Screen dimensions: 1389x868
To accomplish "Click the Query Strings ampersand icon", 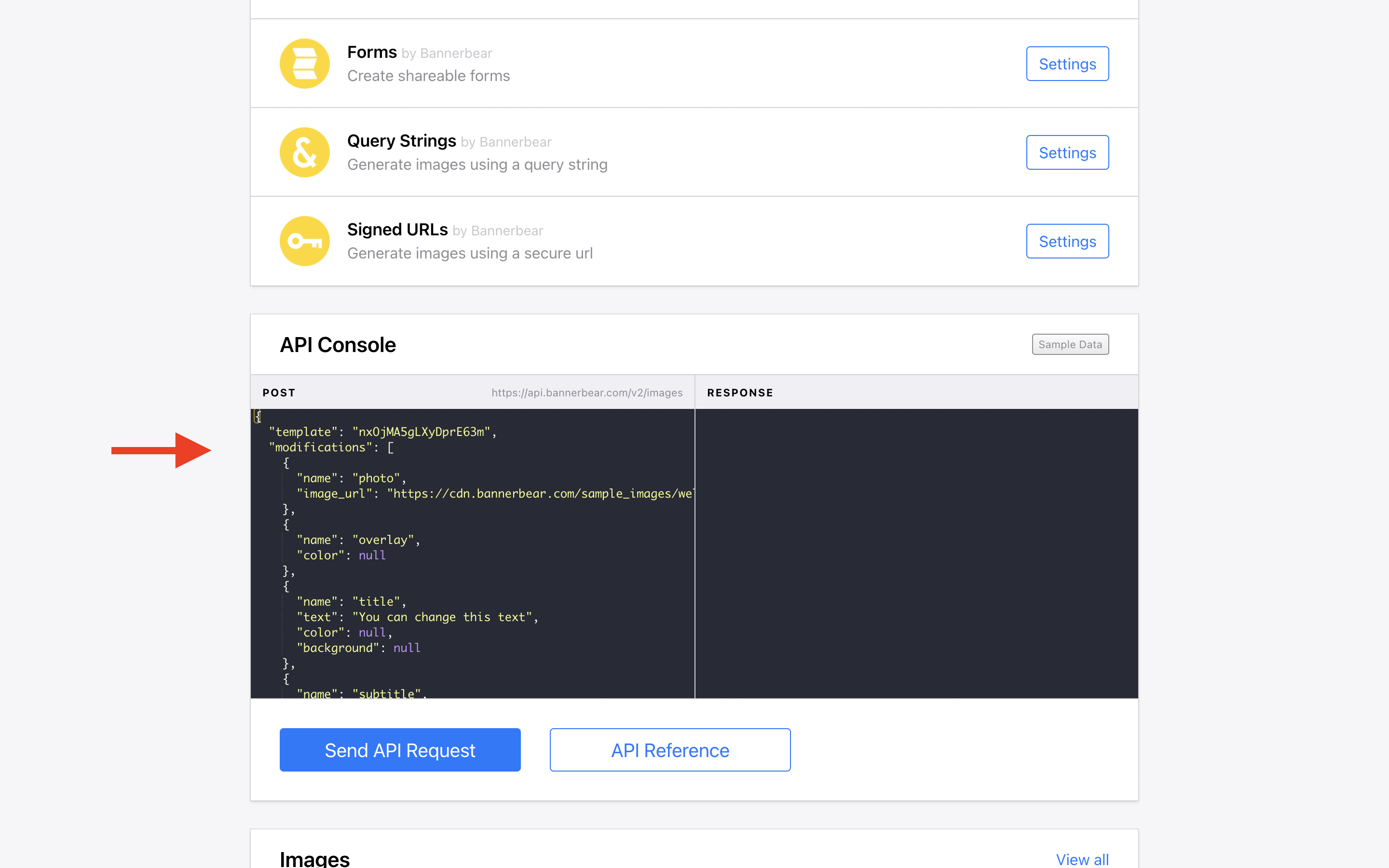I will (x=304, y=152).
